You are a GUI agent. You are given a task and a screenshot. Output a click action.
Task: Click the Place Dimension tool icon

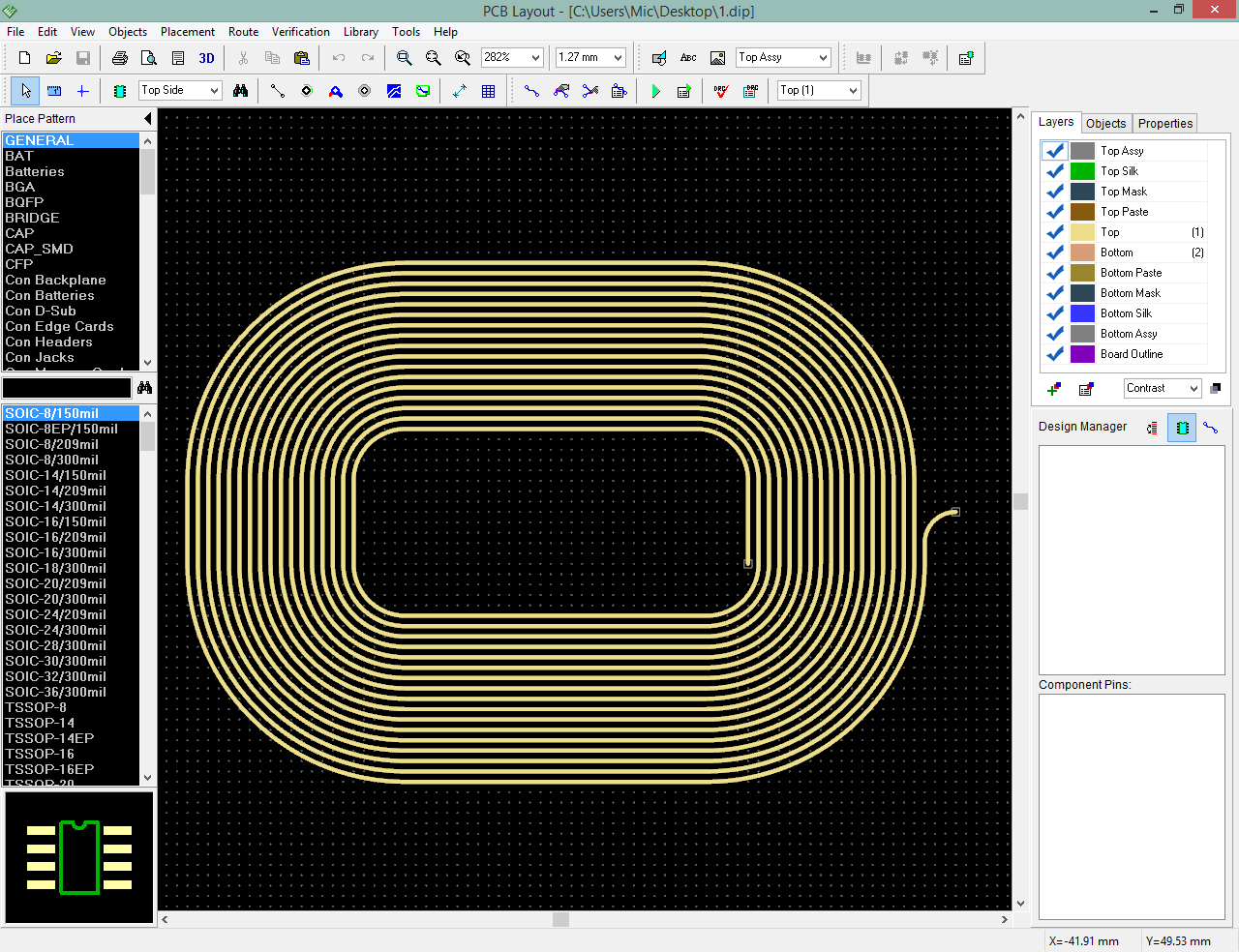[460, 91]
